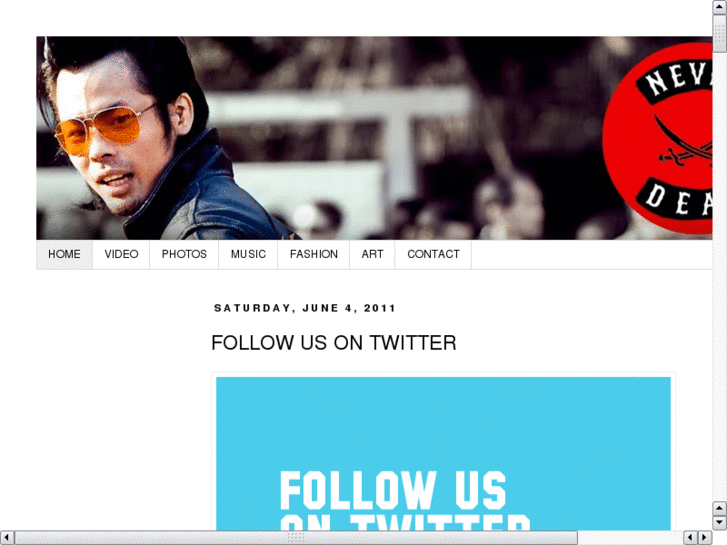Open the HOME navigation tab
Image resolution: width=727 pixels, height=545 pixels.
(64, 254)
